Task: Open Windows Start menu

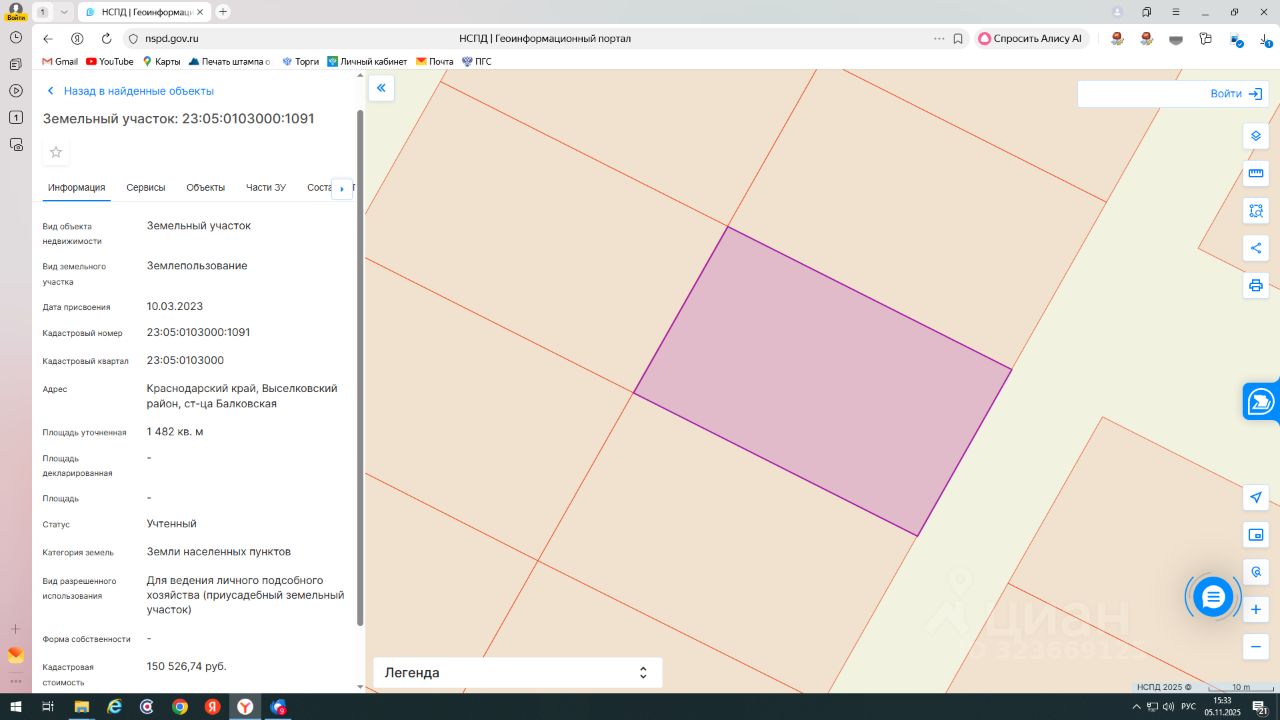Action: tap(16, 707)
